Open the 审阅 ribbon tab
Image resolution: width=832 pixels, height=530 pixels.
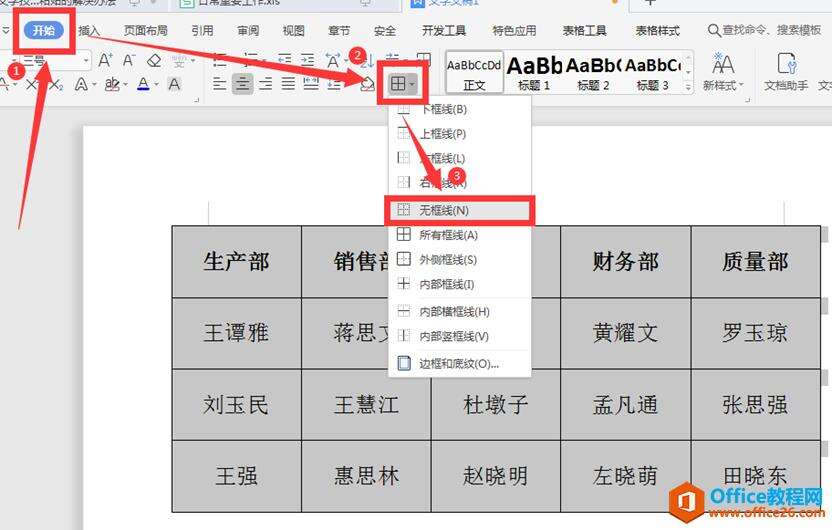[x=248, y=31]
